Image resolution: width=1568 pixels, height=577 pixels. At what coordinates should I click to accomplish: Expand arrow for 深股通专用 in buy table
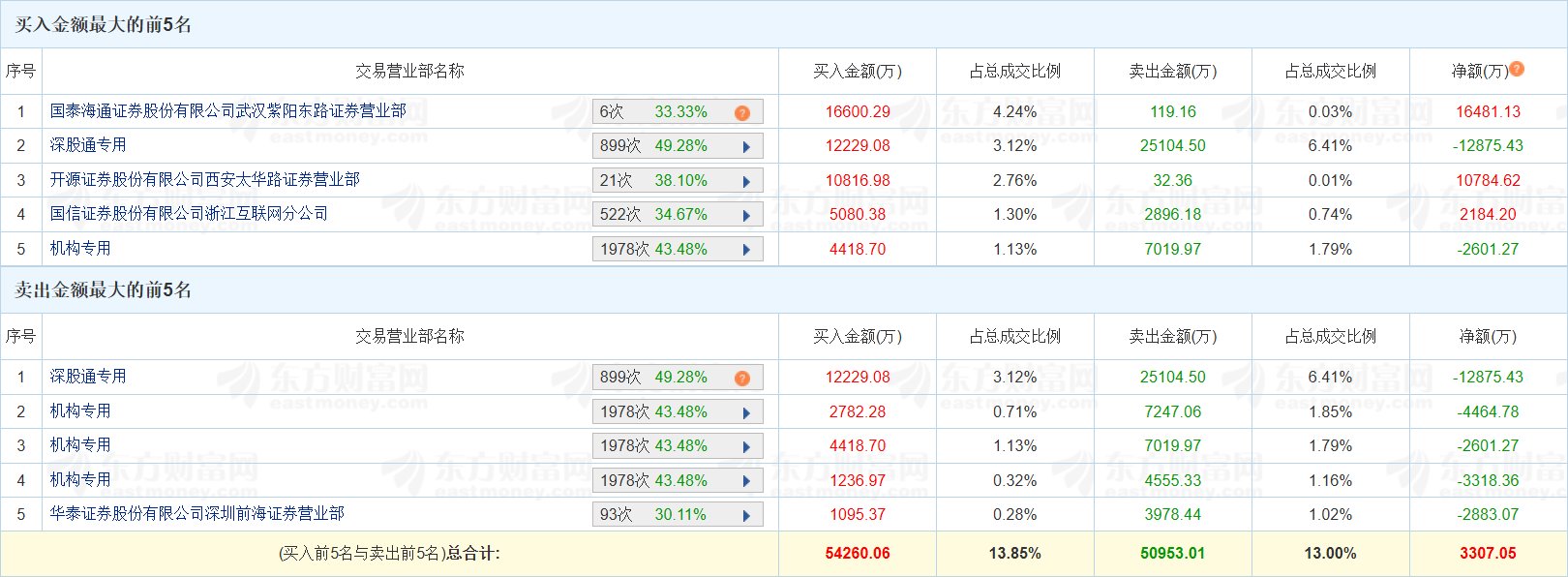(746, 147)
